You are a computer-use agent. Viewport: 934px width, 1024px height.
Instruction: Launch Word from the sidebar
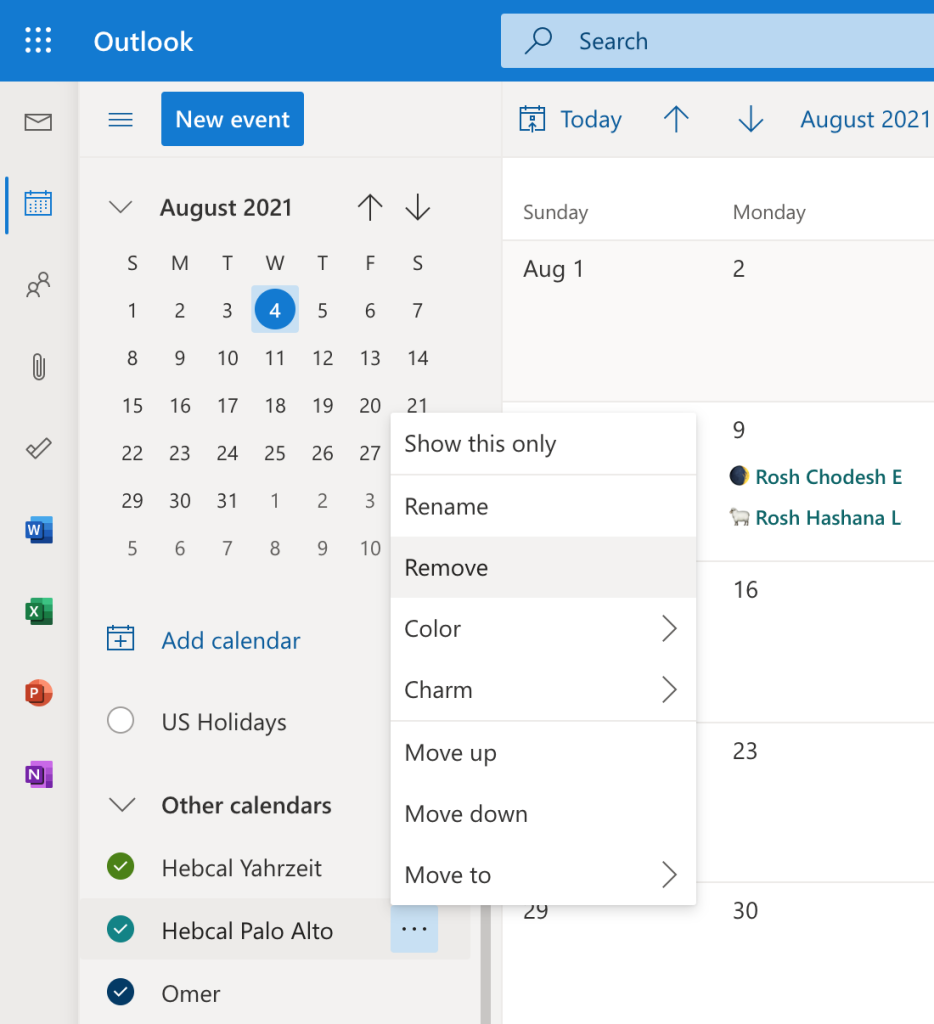point(38,530)
